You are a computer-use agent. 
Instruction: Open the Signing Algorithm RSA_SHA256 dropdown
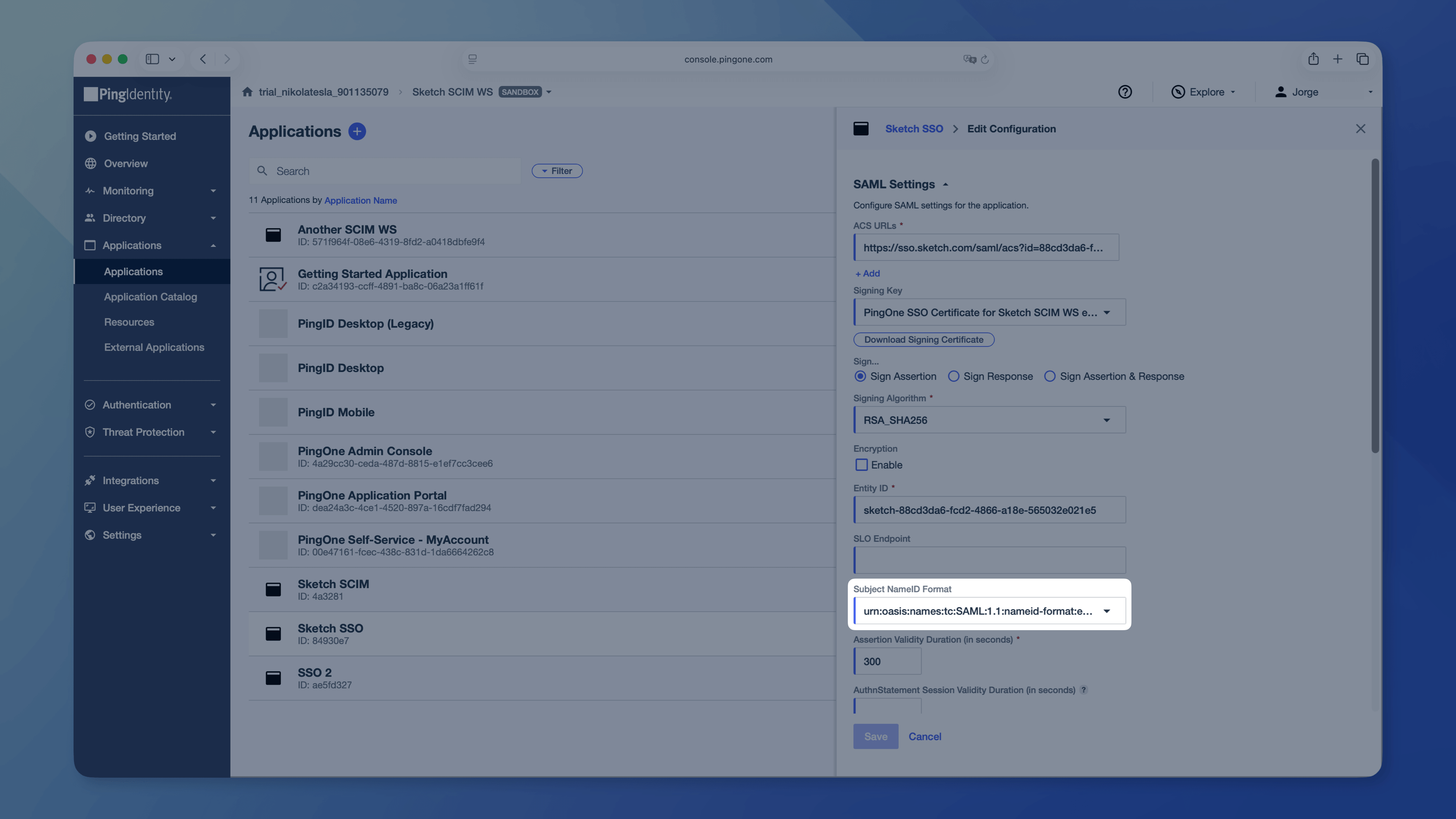point(989,420)
